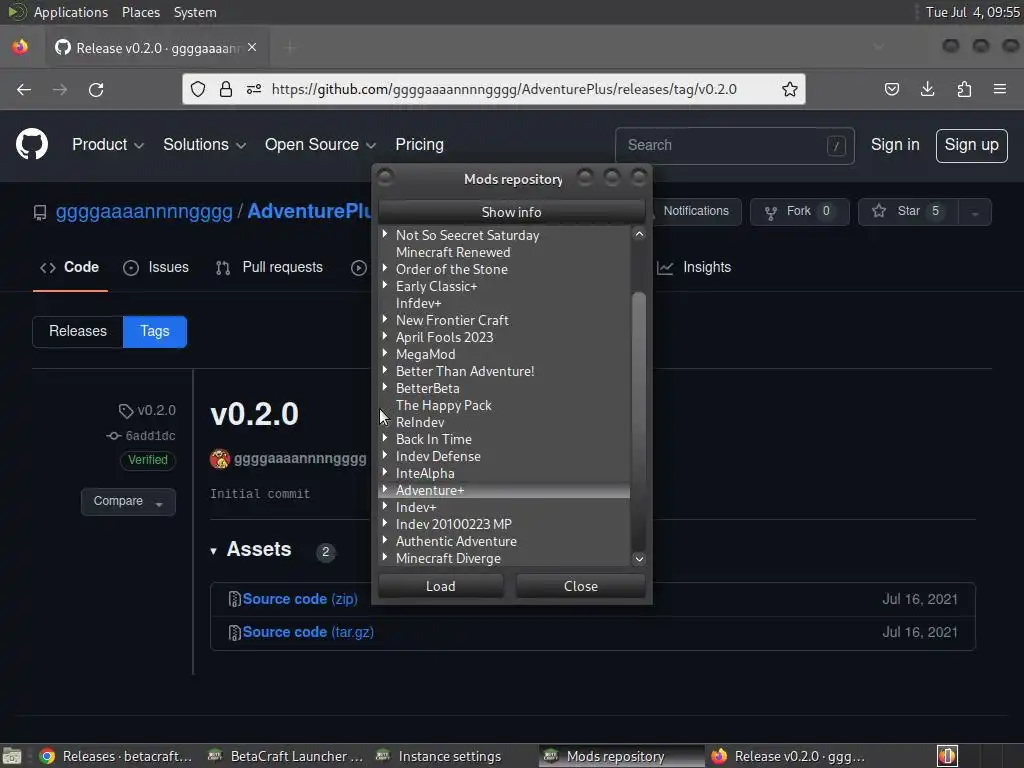Viewport: 1024px width, 768px height.
Task: Download Source code (tar.gz)
Action: pos(308,633)
